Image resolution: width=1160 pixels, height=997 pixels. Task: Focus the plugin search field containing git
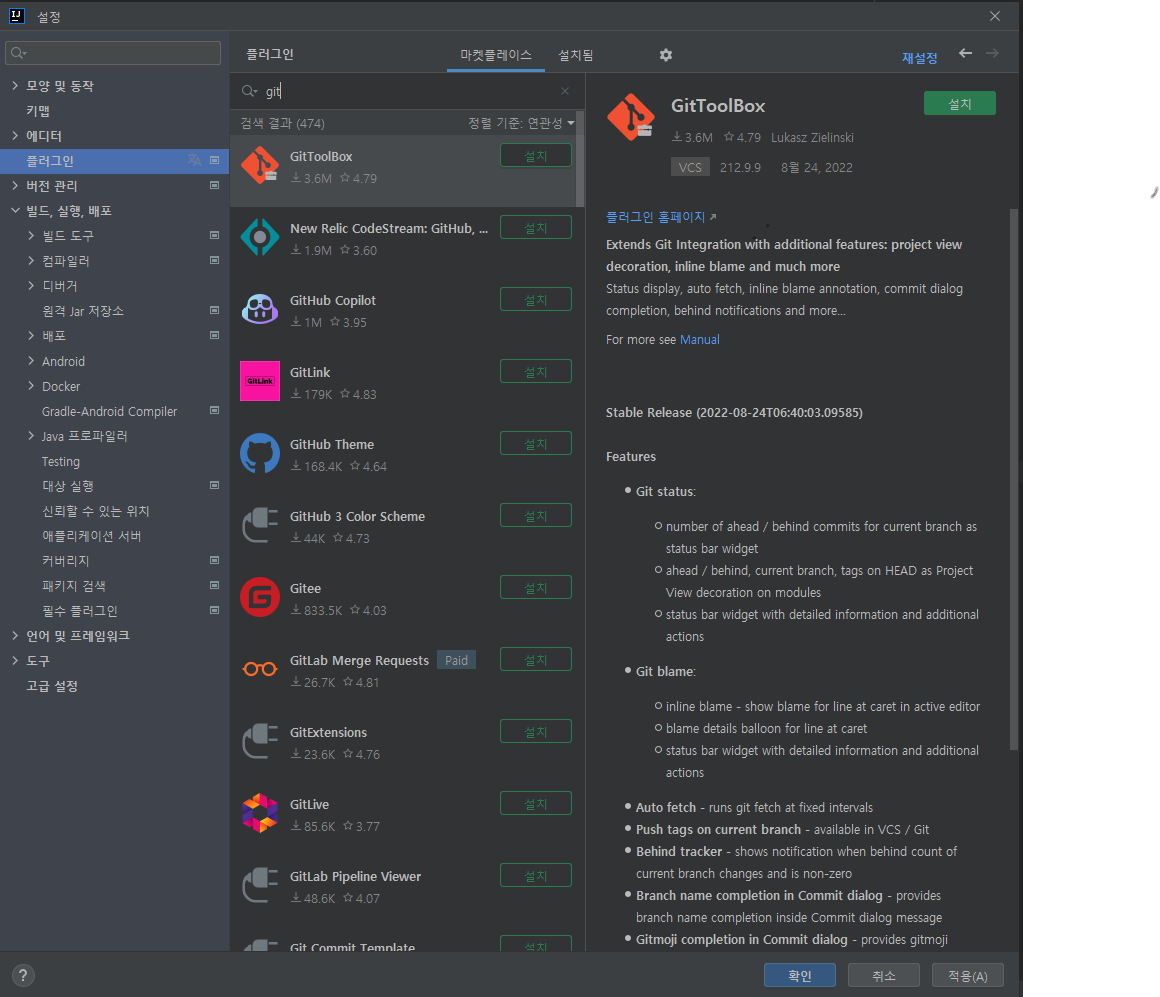point(407,91)
